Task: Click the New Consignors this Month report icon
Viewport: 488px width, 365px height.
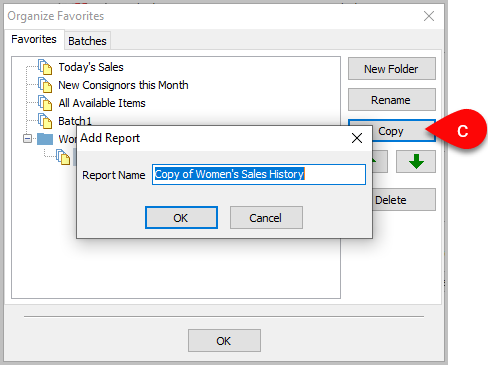Action: pyautogui.click(x=45, y=85)
